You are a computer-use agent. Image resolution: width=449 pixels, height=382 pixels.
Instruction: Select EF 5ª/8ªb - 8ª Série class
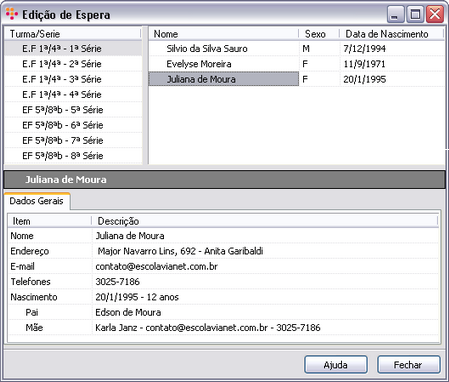pyautogui.click(x=73, y=156)
